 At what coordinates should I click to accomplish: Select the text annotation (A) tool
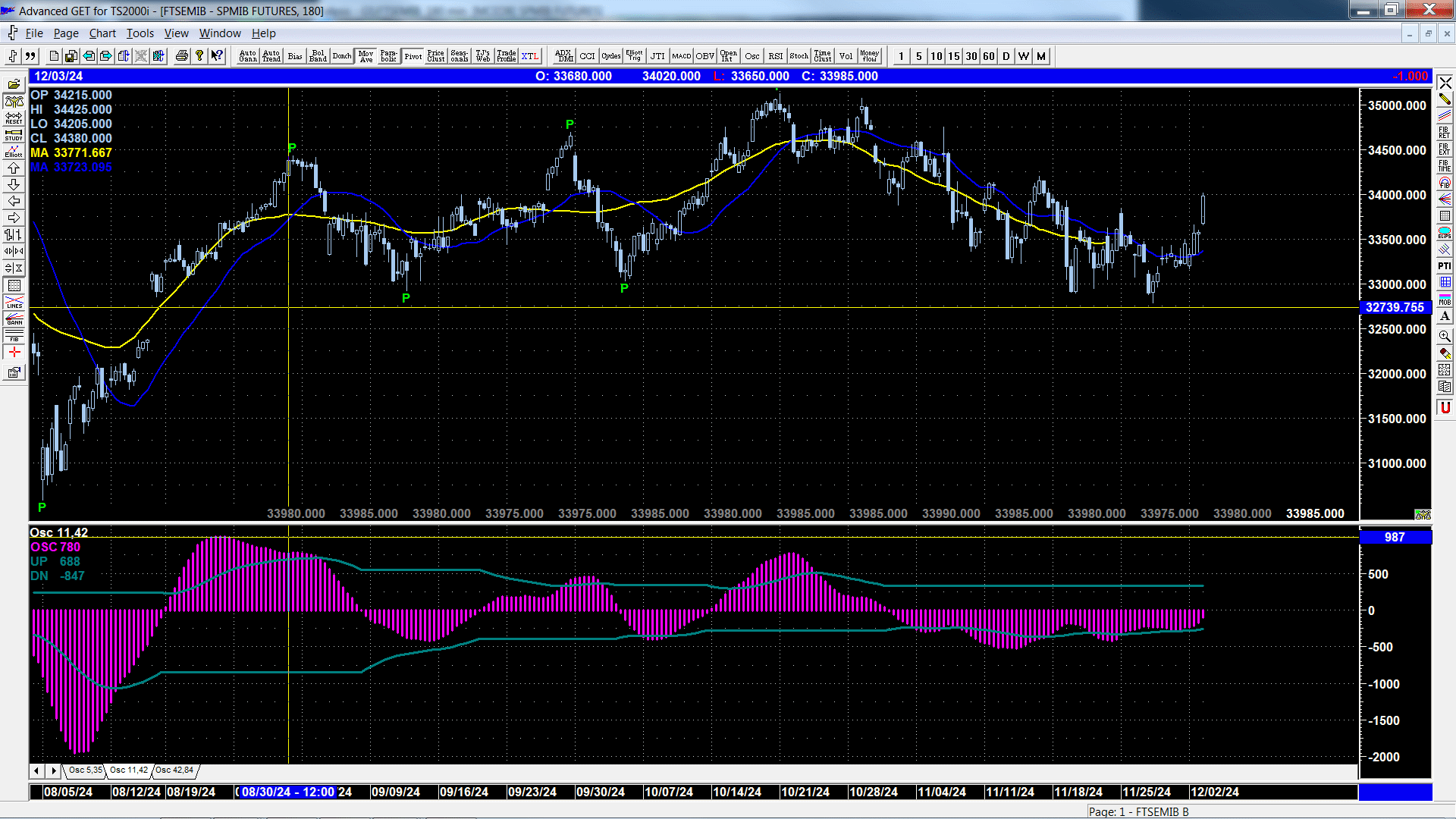pos(1445,316)
